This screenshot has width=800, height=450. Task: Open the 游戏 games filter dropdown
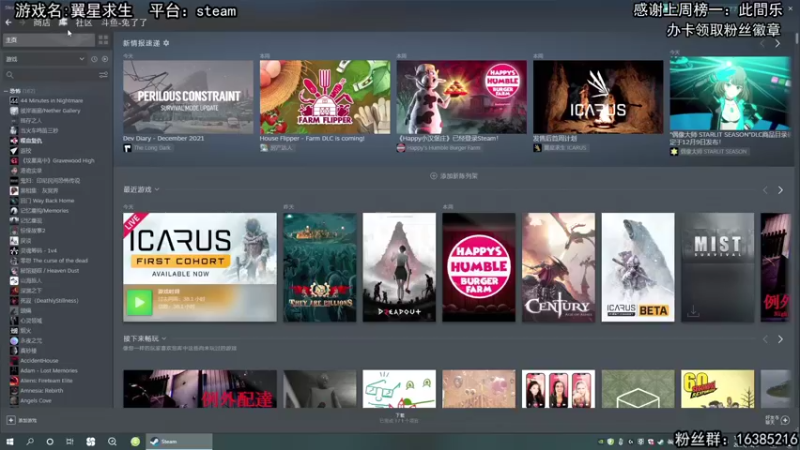point(45,59)
